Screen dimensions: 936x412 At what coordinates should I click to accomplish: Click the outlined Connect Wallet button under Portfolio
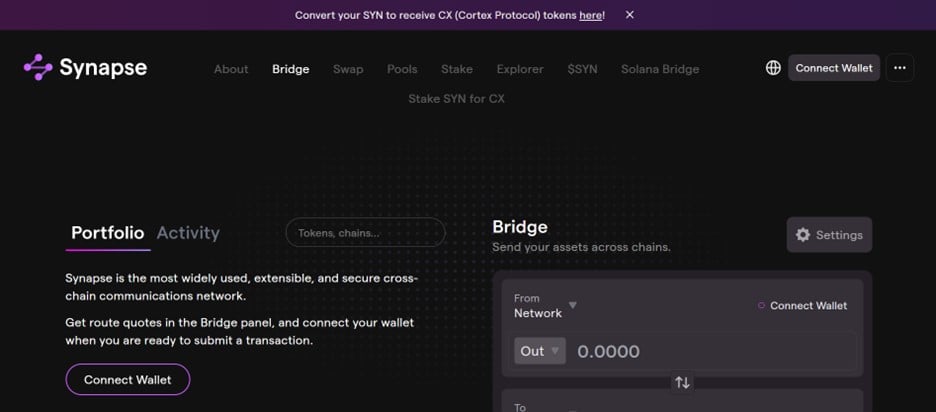click(128, 380)
